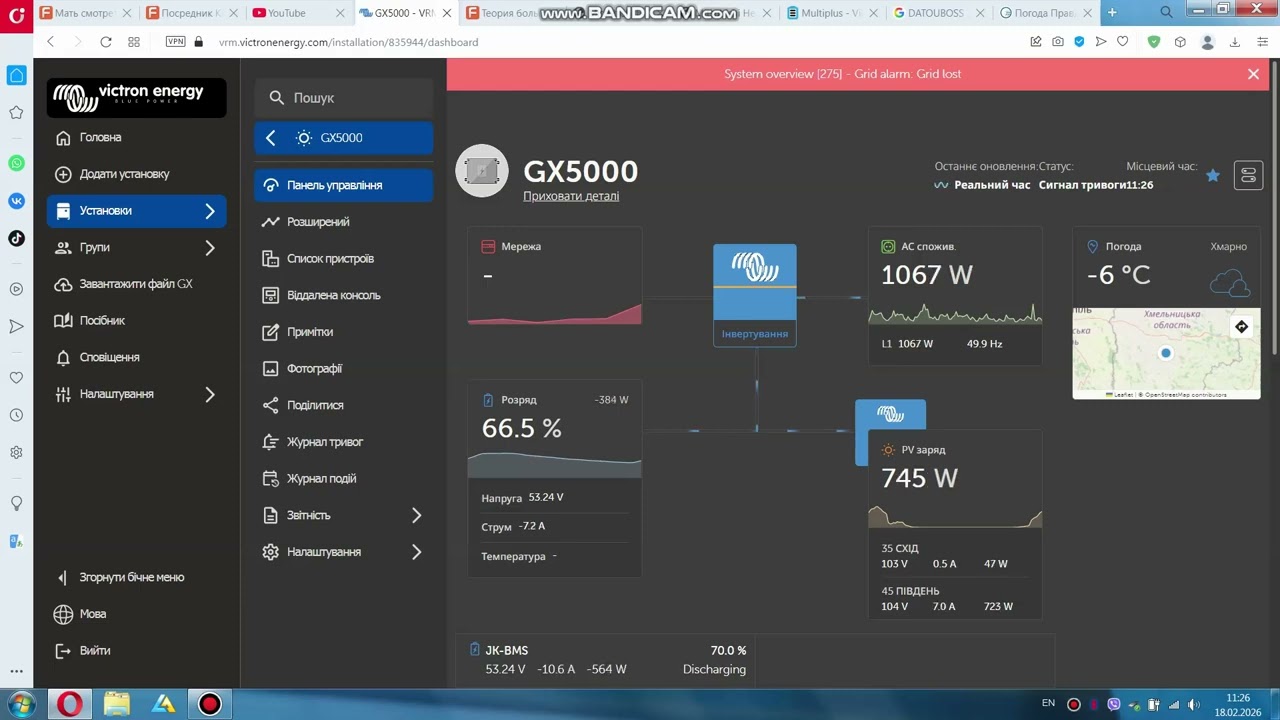Expand the main sidebar Налаштування chevron
Image resolution: width=1280 pixels, height=720 pixels.
click(210, 394)
